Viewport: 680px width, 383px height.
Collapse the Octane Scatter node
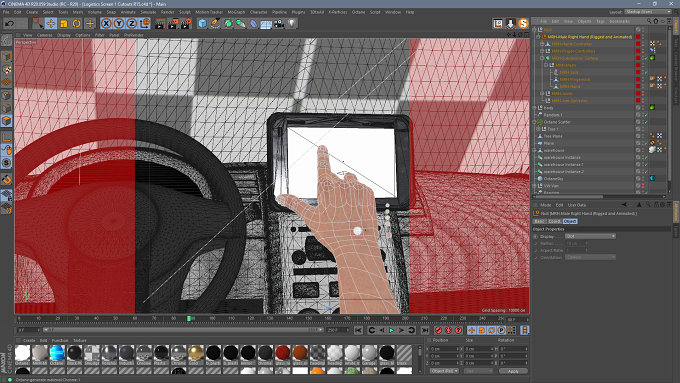(535, 122)
